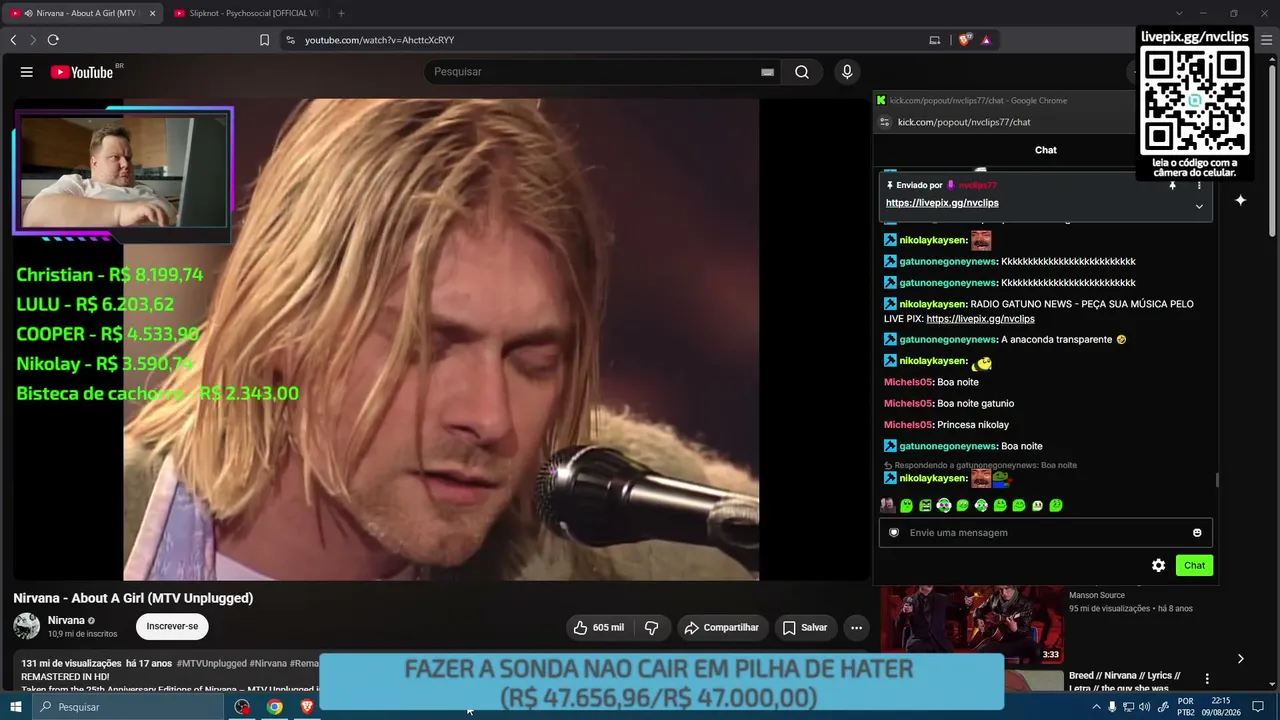Image resolution: width=1280 pixels, height=720 pixels.
Task: Switch to the Slipknot - Psychosocial tab
Action: pyautogui.click(x=246, y=13)
